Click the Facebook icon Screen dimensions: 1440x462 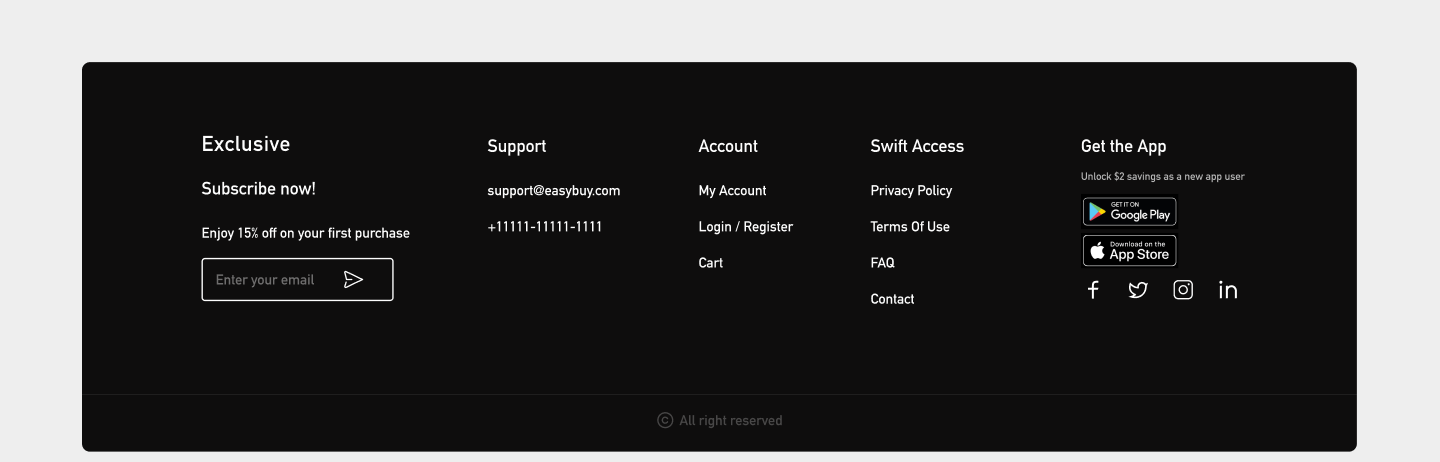1093,290
